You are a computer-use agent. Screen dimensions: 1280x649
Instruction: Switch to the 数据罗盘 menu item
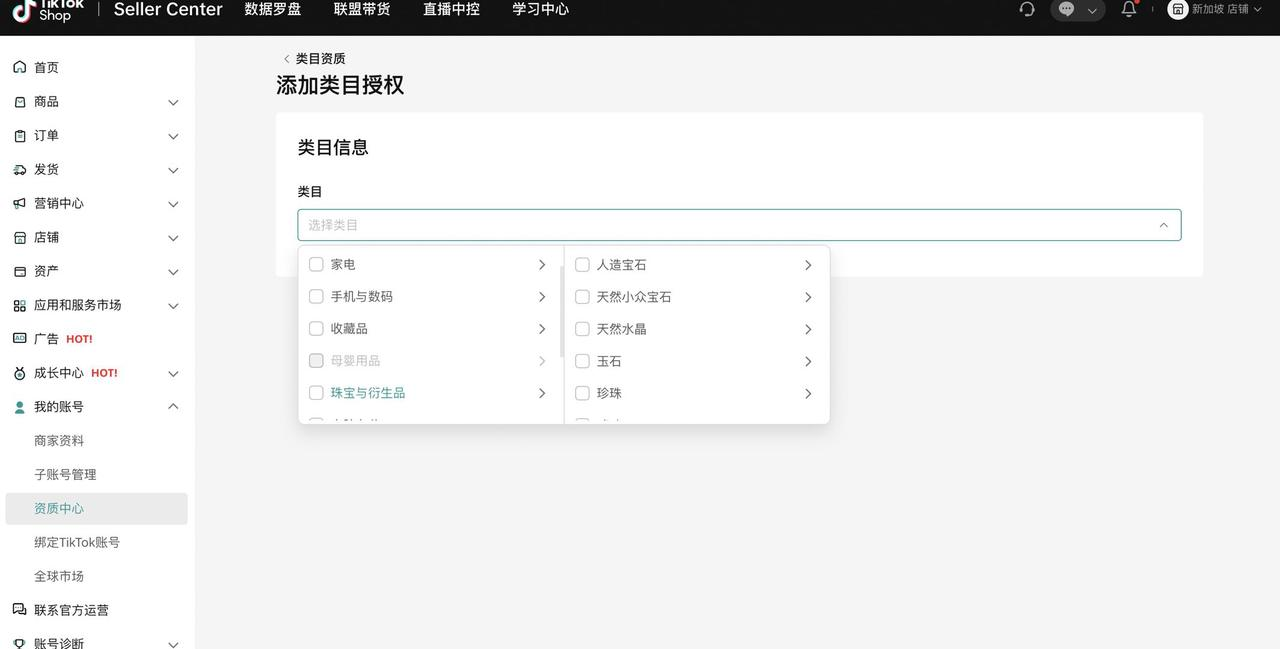272,9
